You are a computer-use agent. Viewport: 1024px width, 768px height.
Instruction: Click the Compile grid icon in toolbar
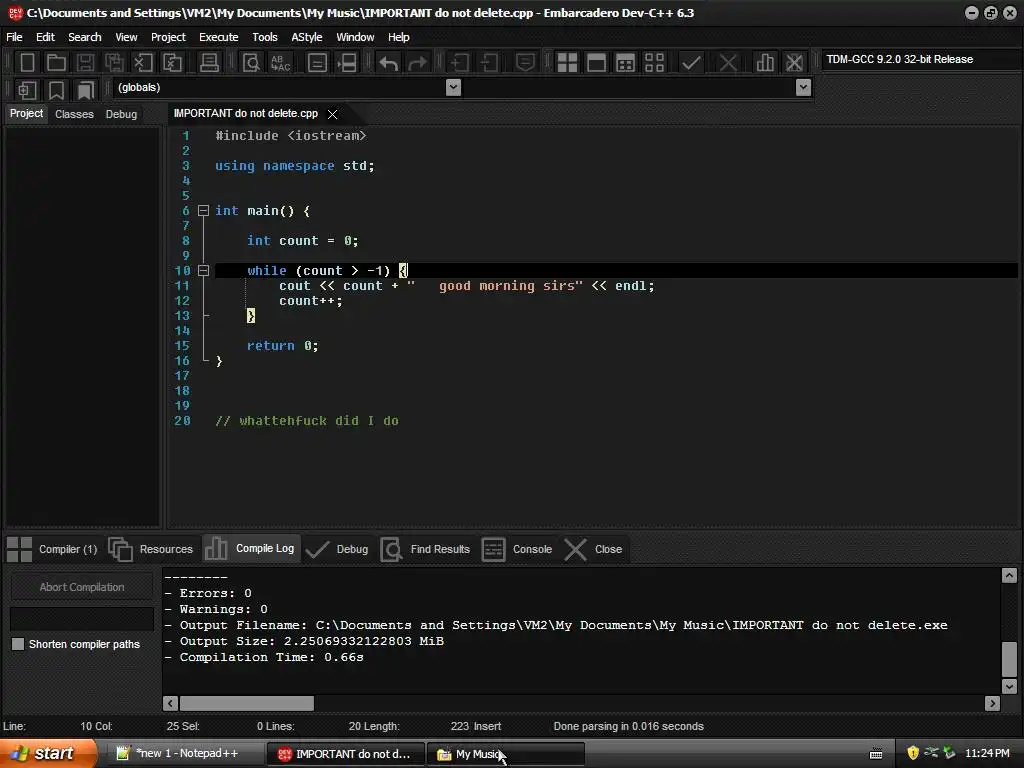point(567,63)
